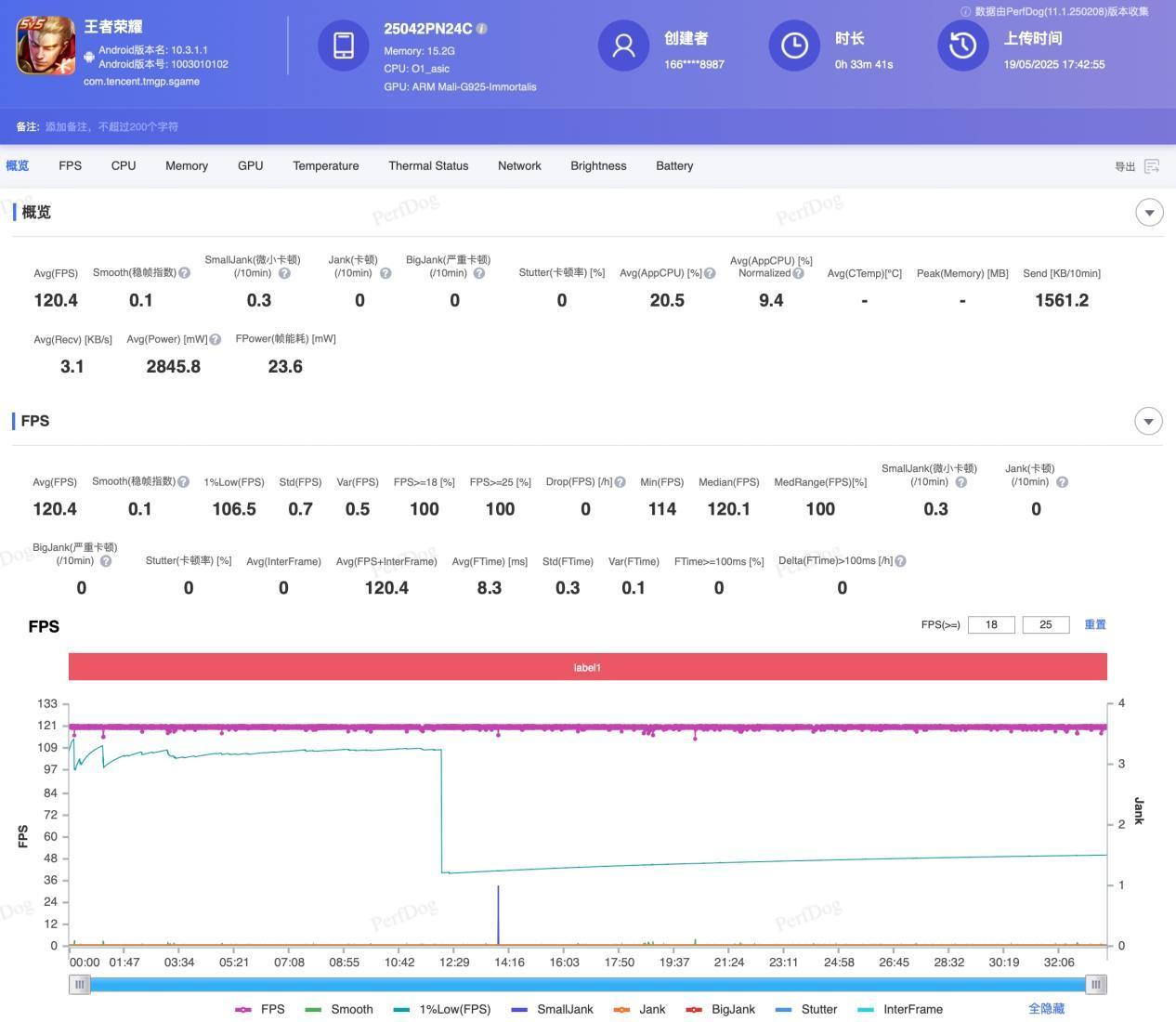Toggle the FPS series in chart legend

(260, 1009)
